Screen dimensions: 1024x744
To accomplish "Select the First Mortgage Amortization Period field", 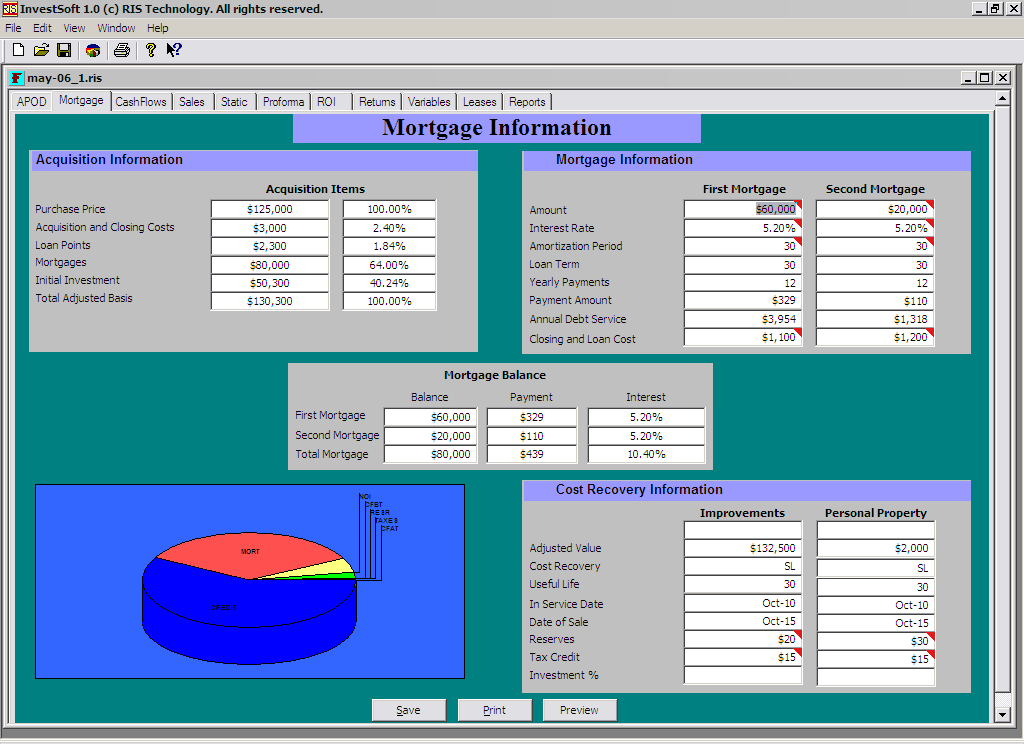I will (743, 246).
